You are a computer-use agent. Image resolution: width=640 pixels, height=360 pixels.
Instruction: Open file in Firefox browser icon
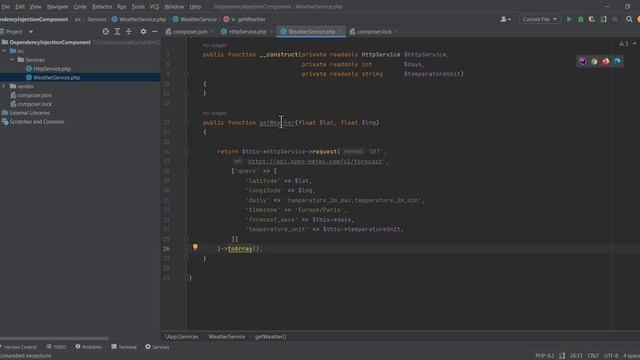pos(605,61)
